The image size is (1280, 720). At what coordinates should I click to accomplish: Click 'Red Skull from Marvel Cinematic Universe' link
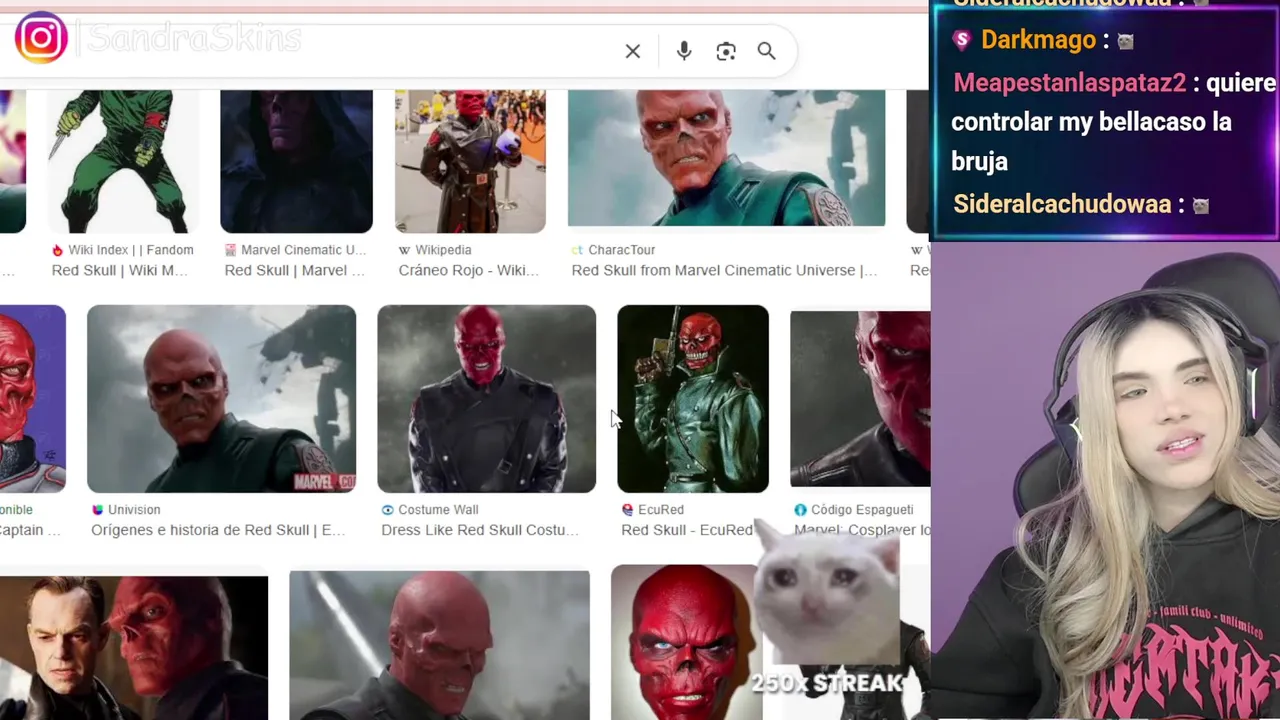[x=724, y=270]
